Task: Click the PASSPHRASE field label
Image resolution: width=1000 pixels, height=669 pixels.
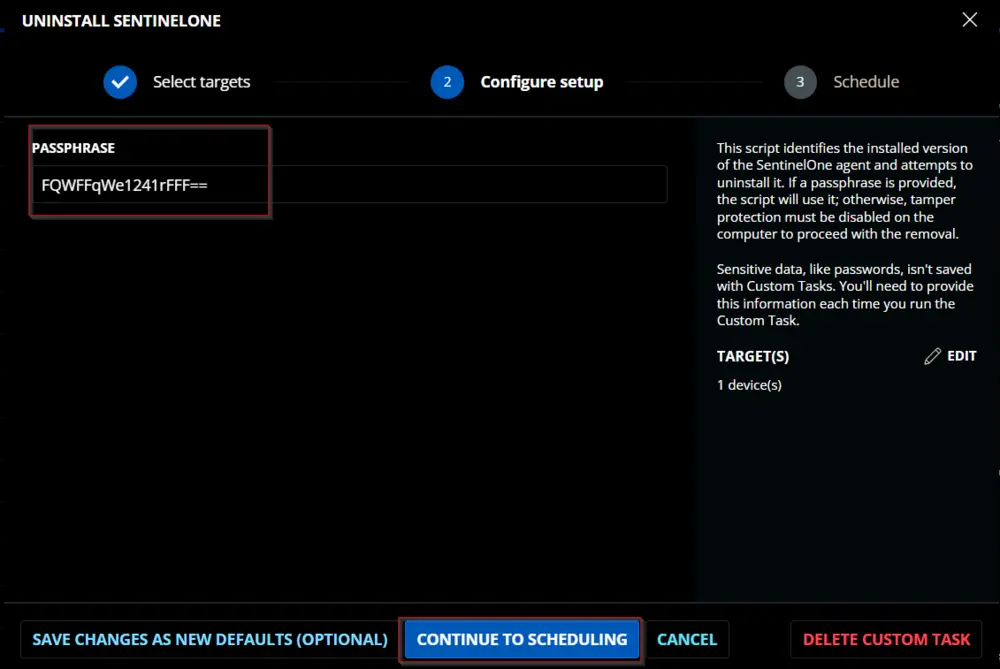Action: [73, 148]
